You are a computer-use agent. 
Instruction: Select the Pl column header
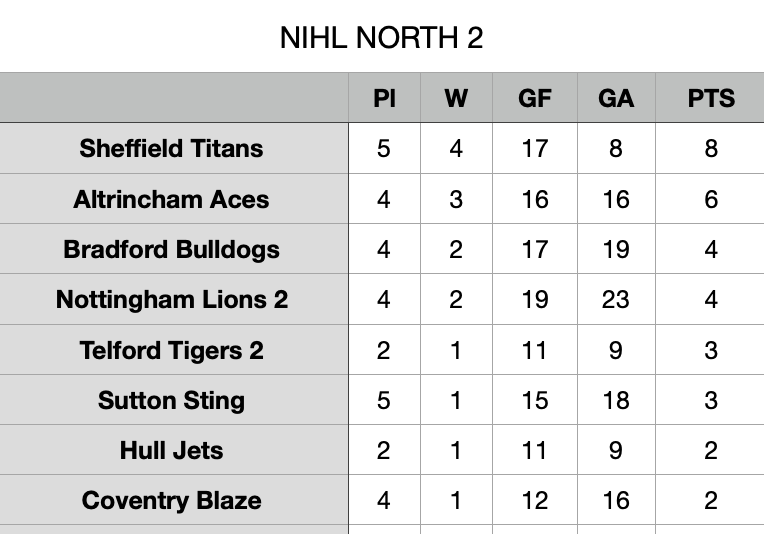click(x=384, y=98)
